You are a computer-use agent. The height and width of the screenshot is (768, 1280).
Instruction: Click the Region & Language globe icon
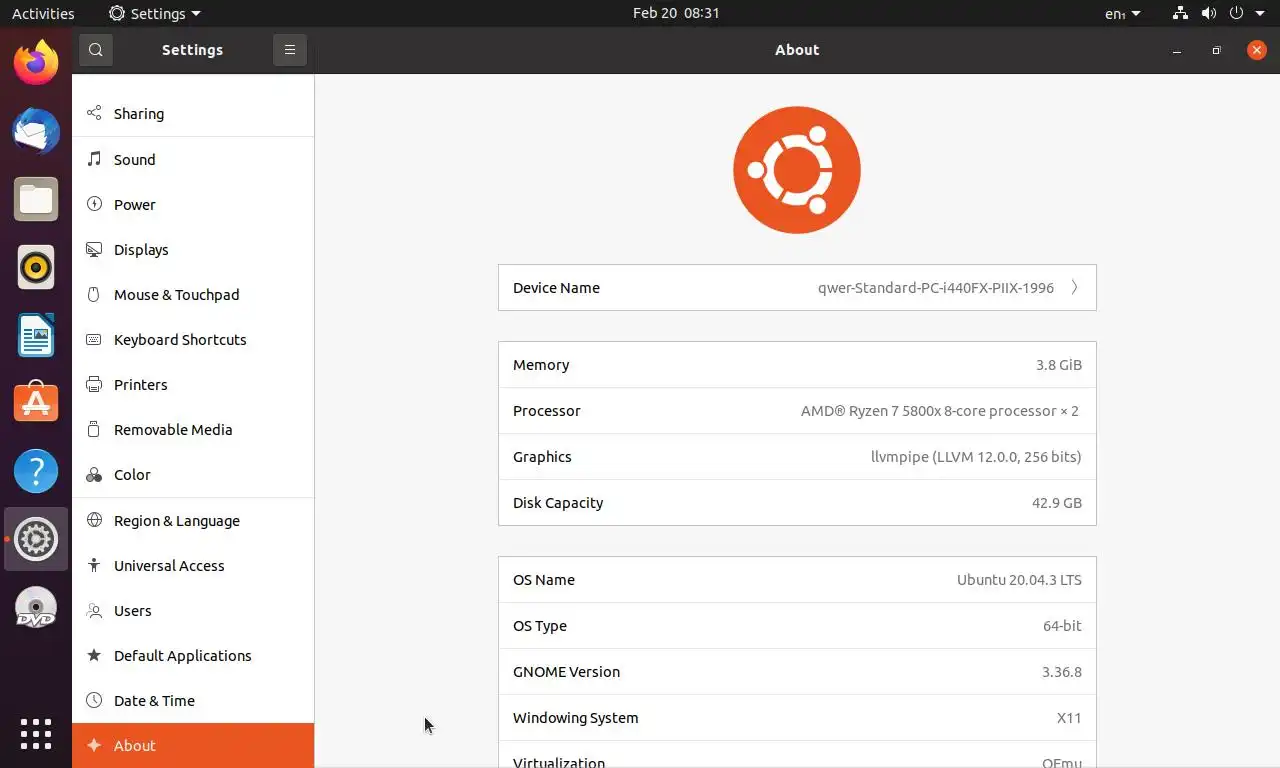pos(94,520)
